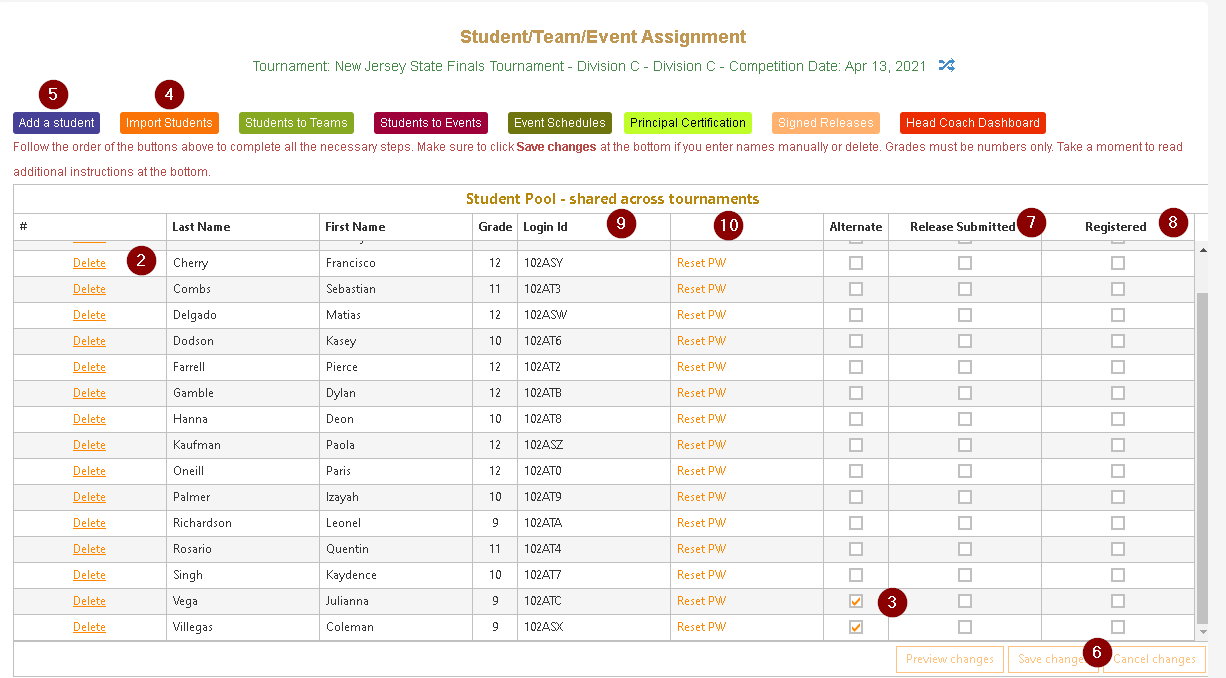The height and width of the screenshot is (678, 1226).
Task: Click the shuffle icon beside the competition date
Action: coord(946,66)
